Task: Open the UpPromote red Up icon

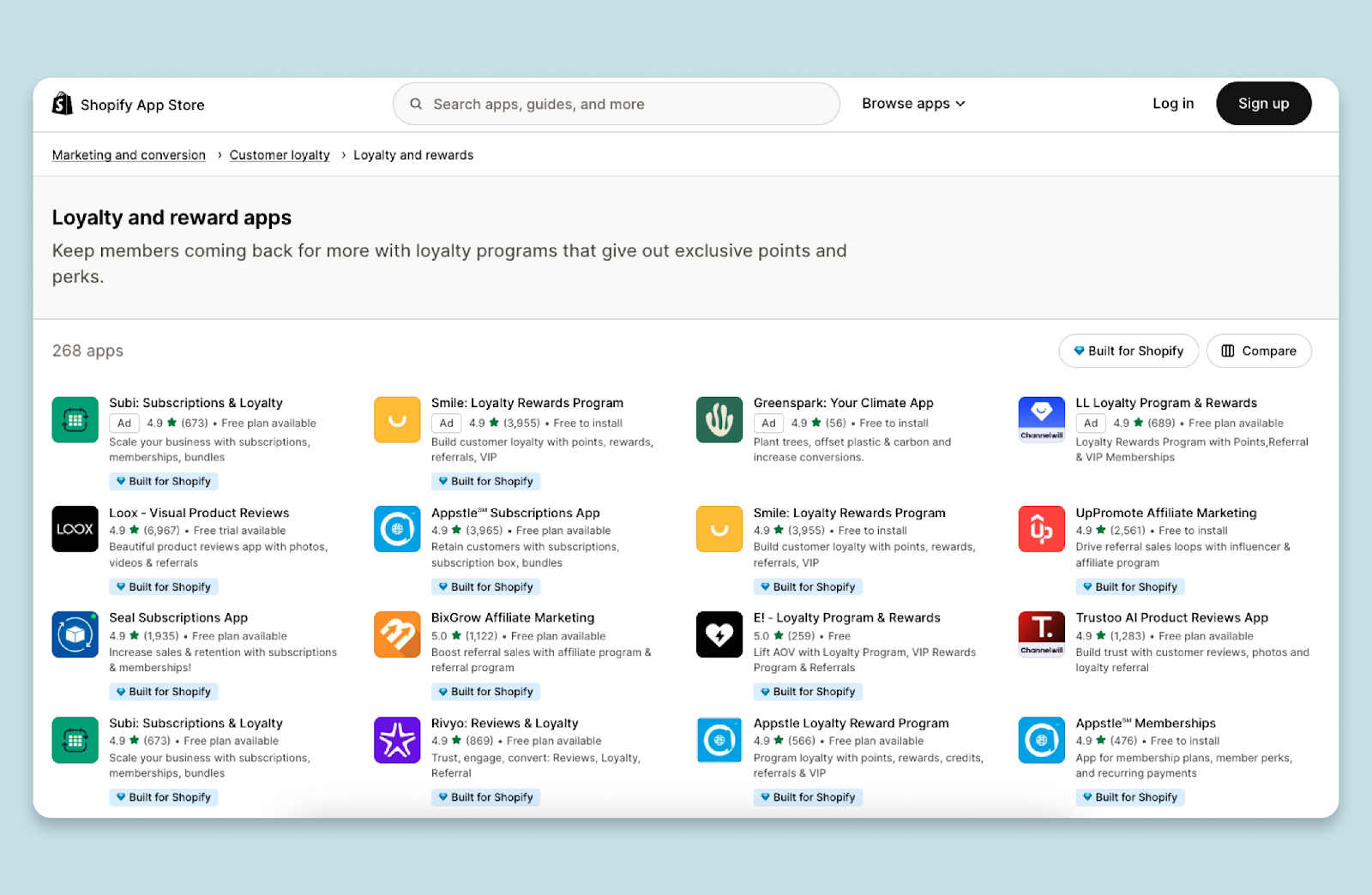Action: click(1041, 529)
